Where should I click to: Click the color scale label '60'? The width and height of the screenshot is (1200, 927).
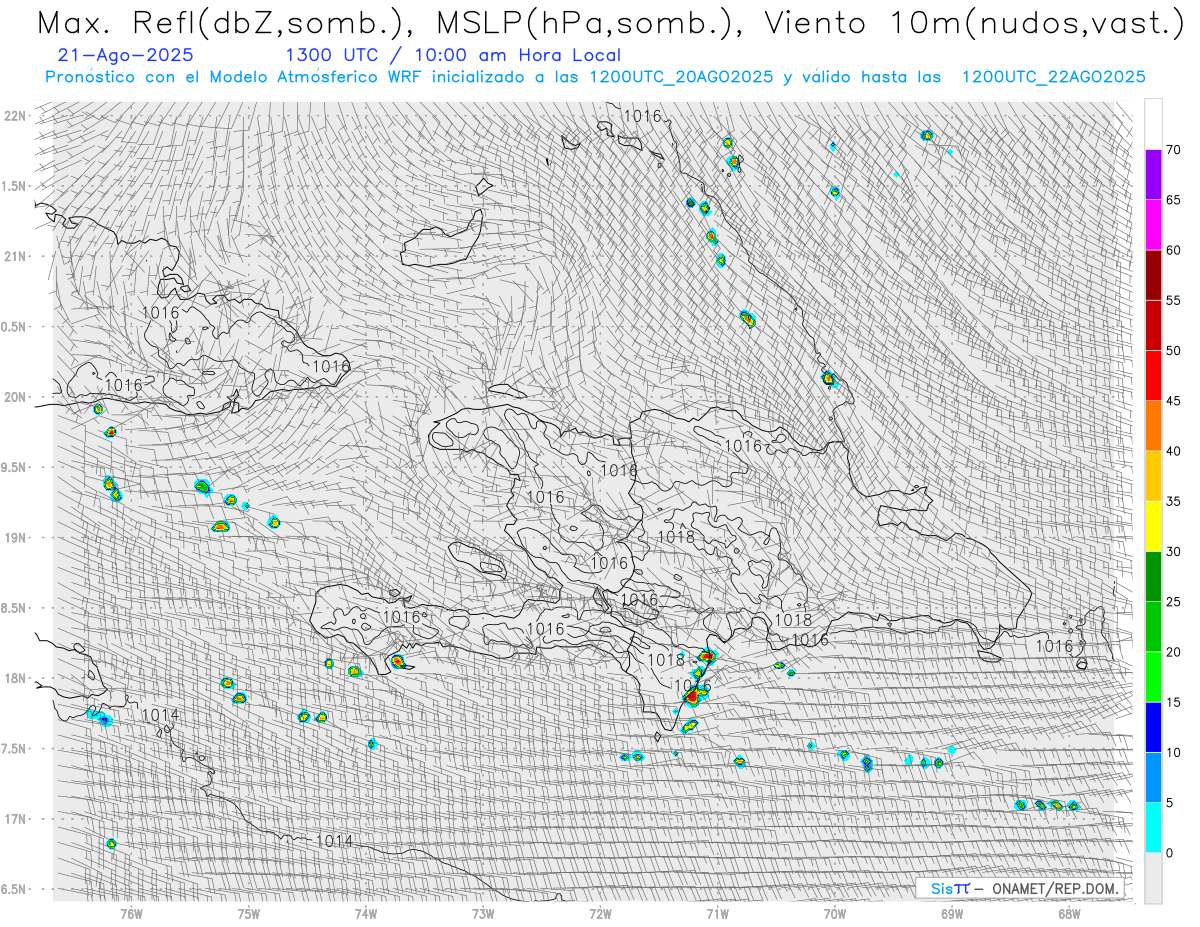click(1173, 250)
